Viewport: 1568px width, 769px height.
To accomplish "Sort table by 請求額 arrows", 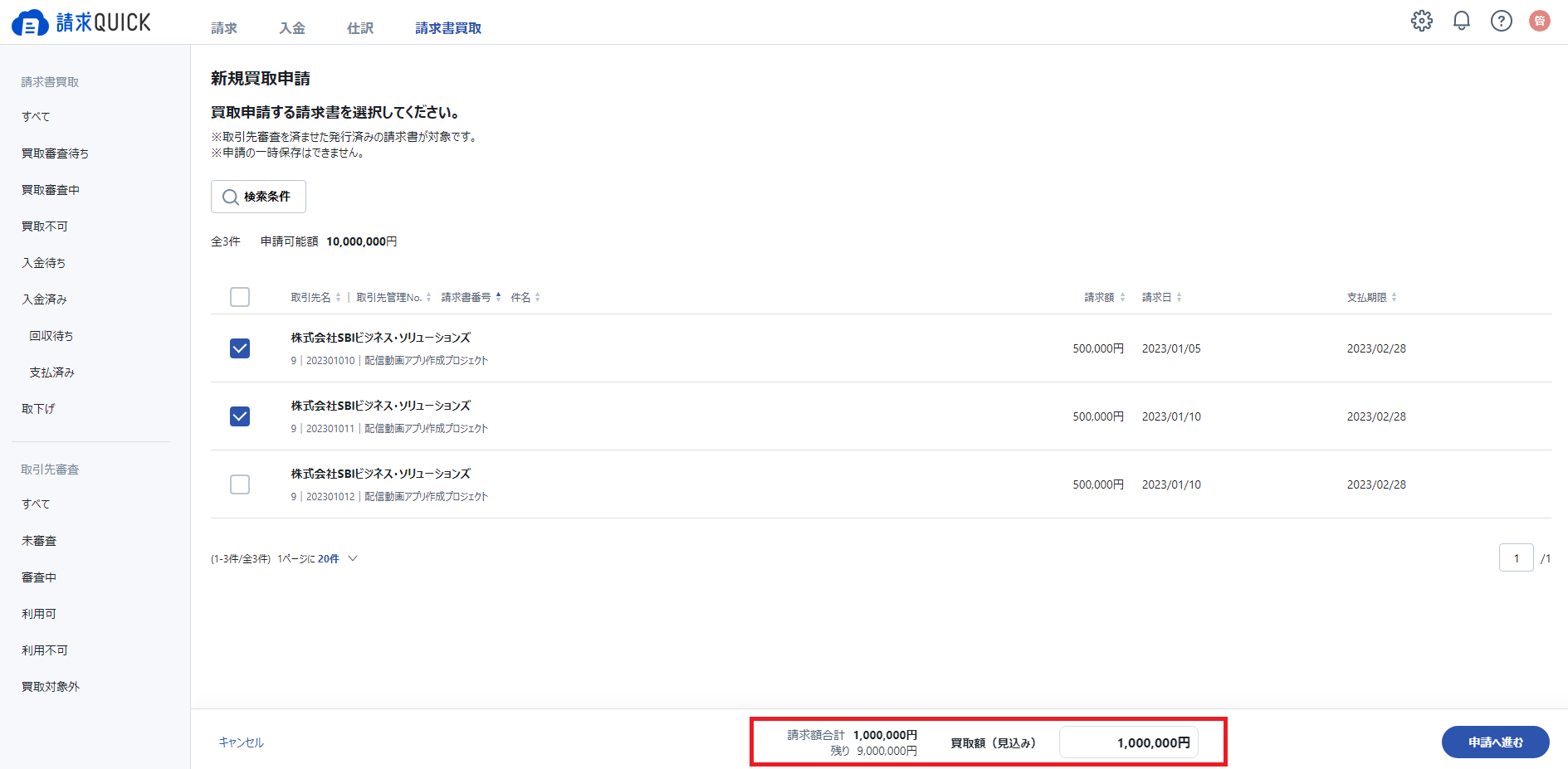I will click(x=1122, y=297).
